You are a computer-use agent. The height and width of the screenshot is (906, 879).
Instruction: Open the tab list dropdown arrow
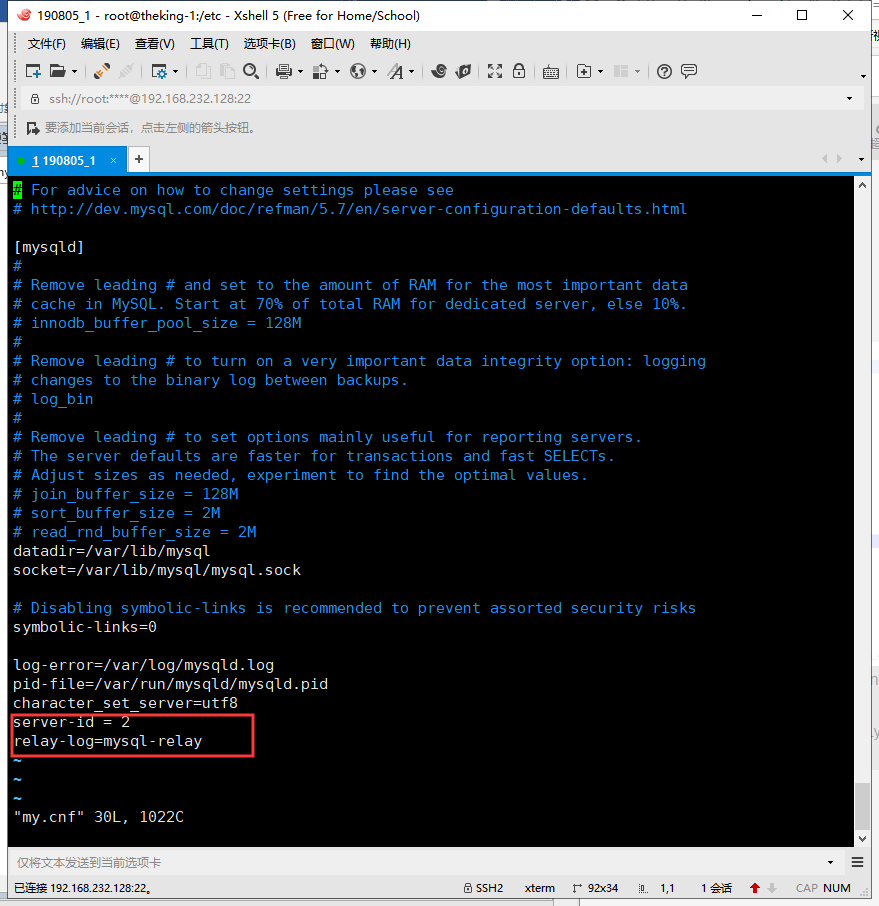pyautogui.click(x=861, y=159)
